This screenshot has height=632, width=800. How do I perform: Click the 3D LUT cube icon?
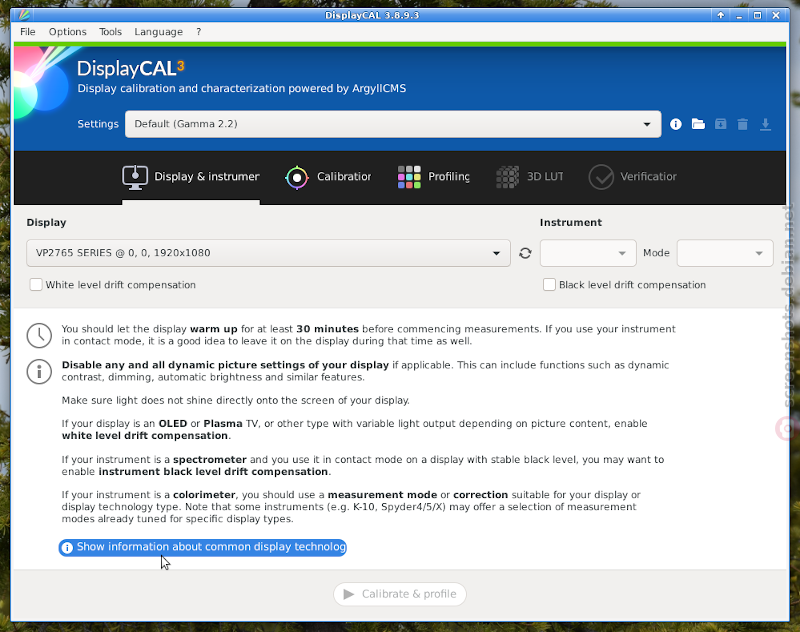coord(508,177)
